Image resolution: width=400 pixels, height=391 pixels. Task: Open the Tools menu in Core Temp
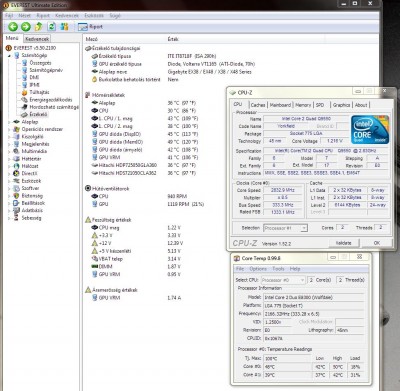278,269
